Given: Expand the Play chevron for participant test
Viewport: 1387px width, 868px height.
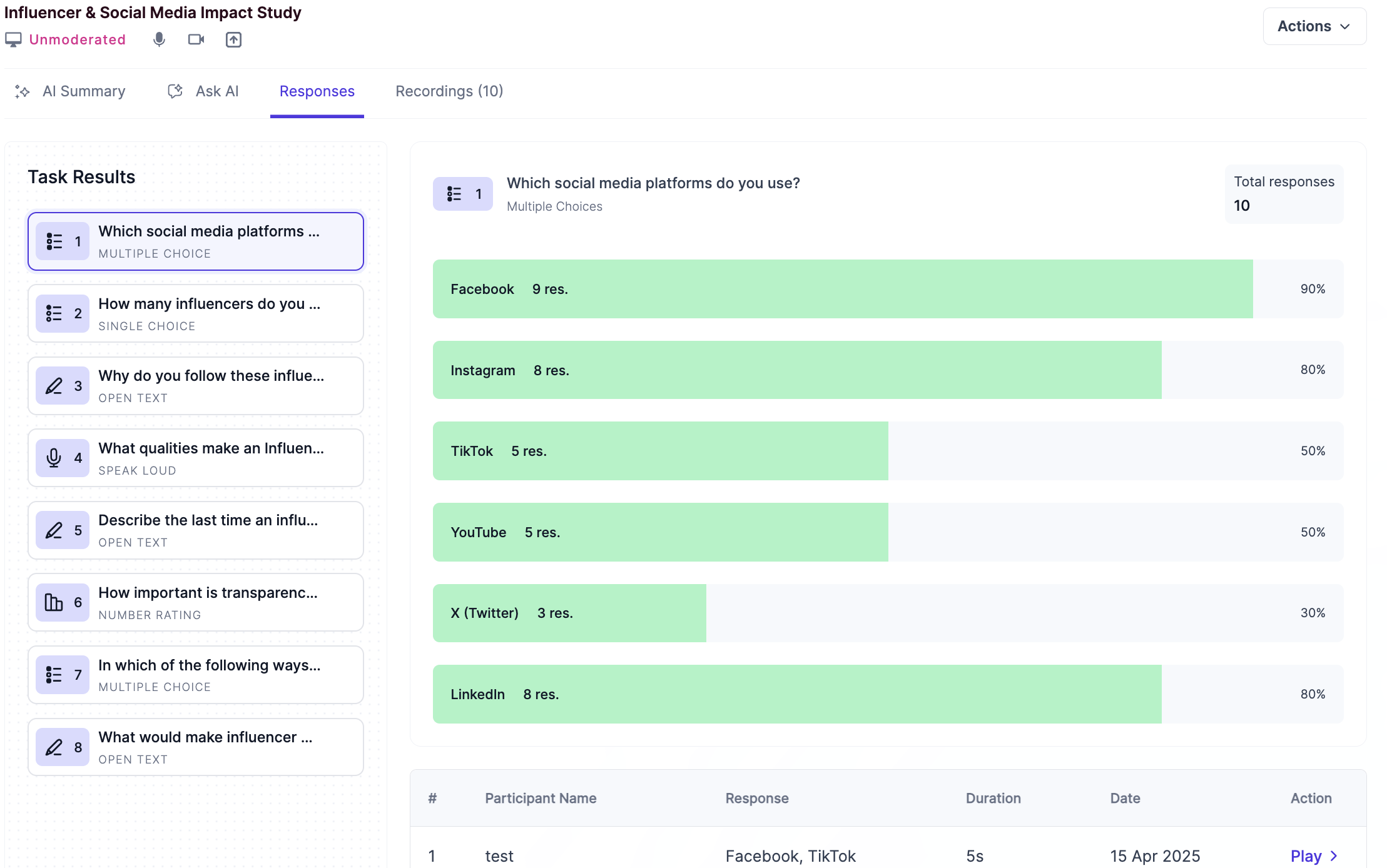Looking at the screenshot, I should tap(1333, 855).
